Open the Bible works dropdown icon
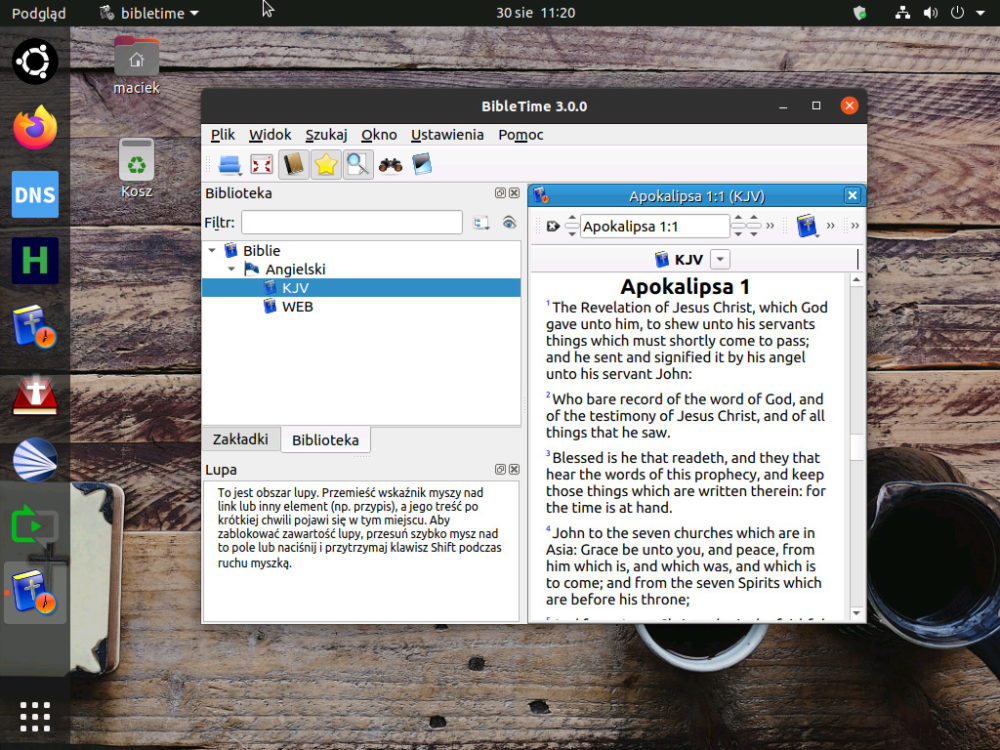1000x750 pixels. click(807, 226)
